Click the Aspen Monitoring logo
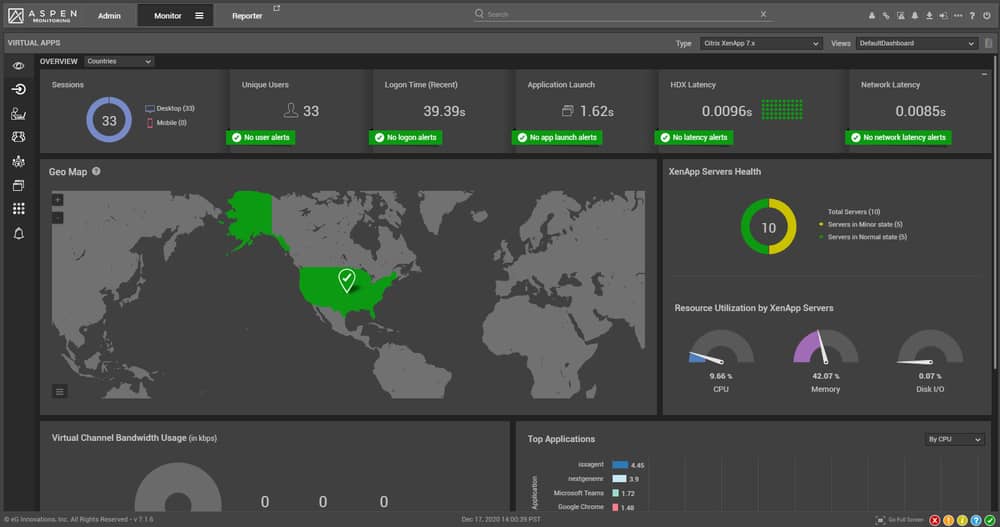The image size is (1000, 527). click(42, 15)
